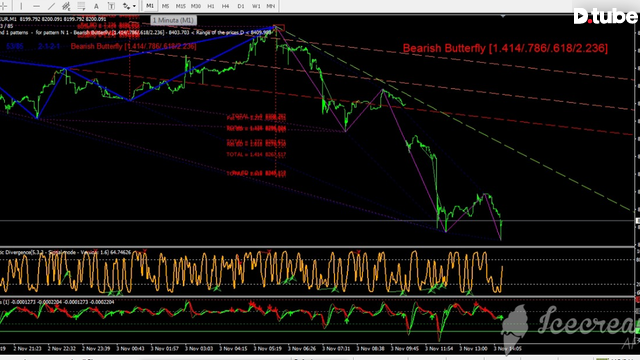Click the Divergence indicator label text
This screenshot has height=360, width=640.
[65, 252]
